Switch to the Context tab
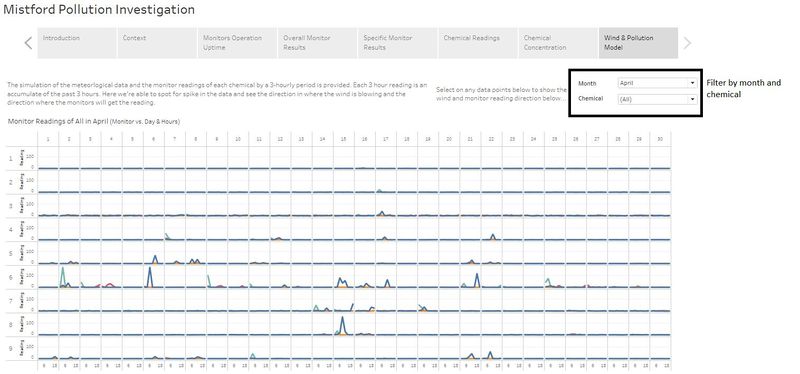Screen dimensions: 800x374 (157, 43)
